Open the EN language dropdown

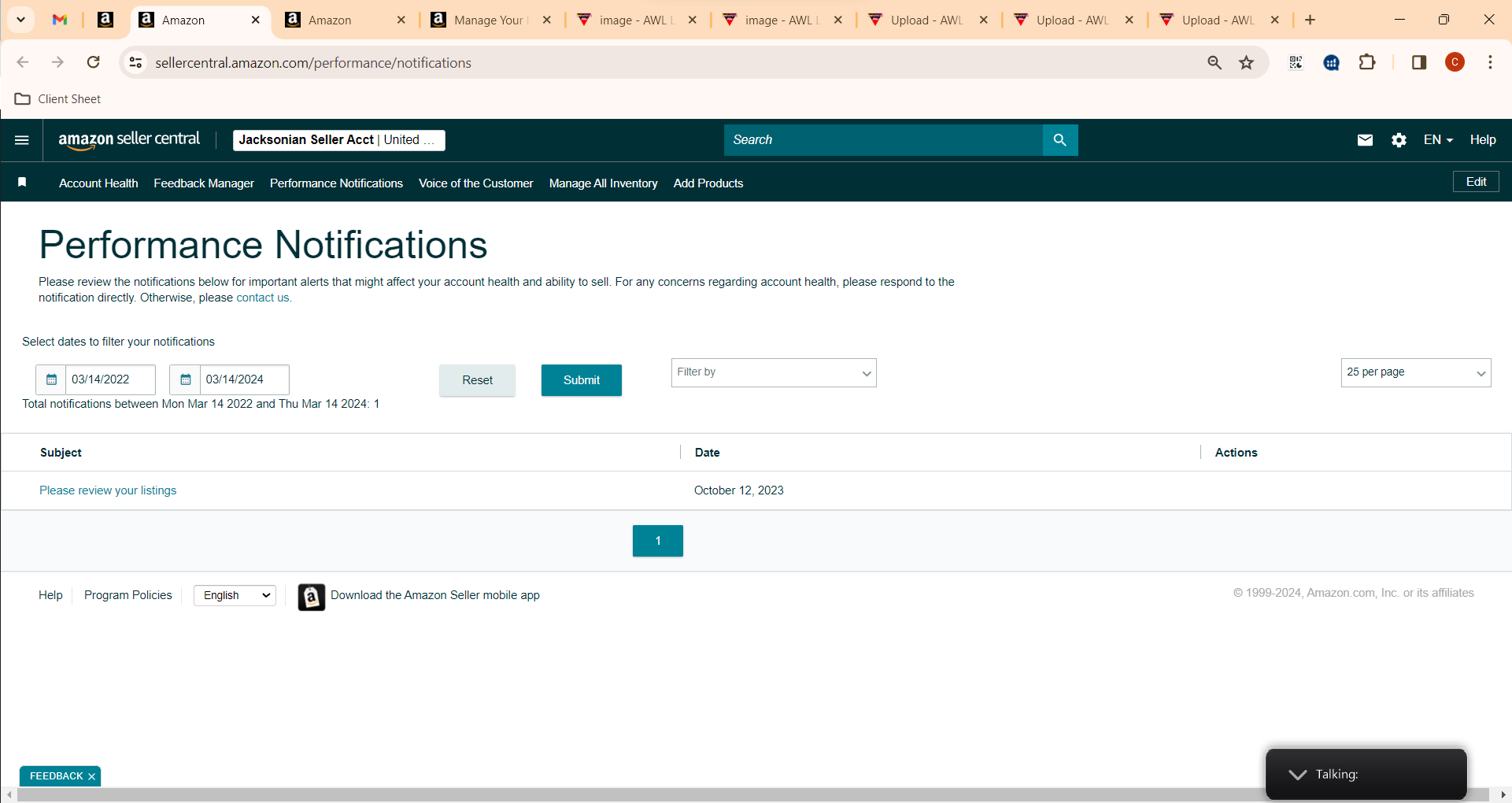click(1438, 140)
